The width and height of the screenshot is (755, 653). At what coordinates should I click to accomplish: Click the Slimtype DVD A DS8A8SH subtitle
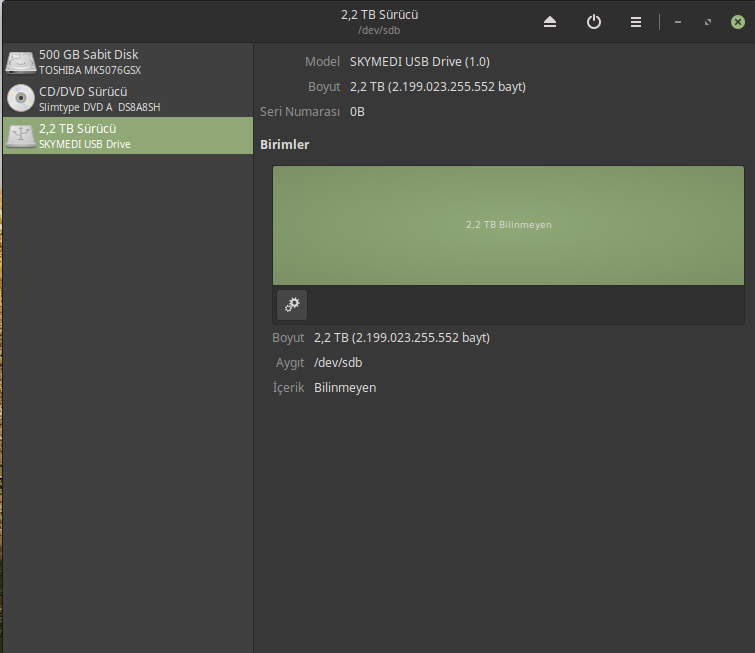[x=100, y=107]
